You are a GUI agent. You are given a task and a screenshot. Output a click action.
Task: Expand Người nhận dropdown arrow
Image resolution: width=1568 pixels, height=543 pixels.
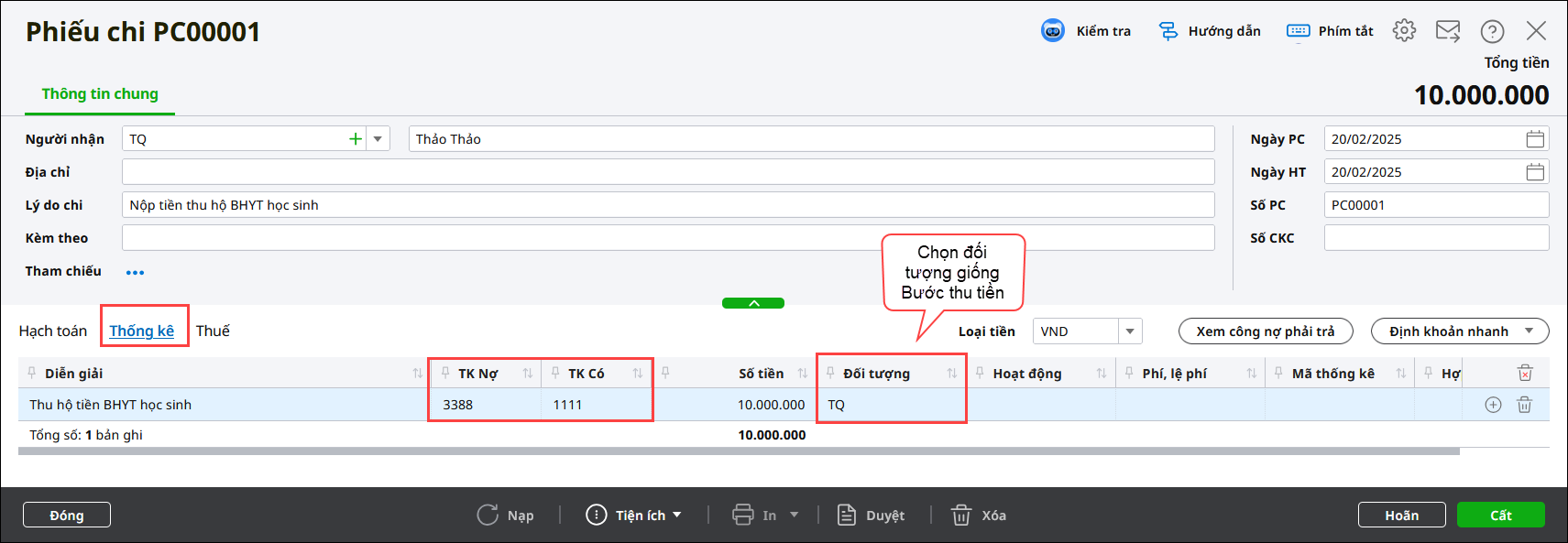coord(378,139)
